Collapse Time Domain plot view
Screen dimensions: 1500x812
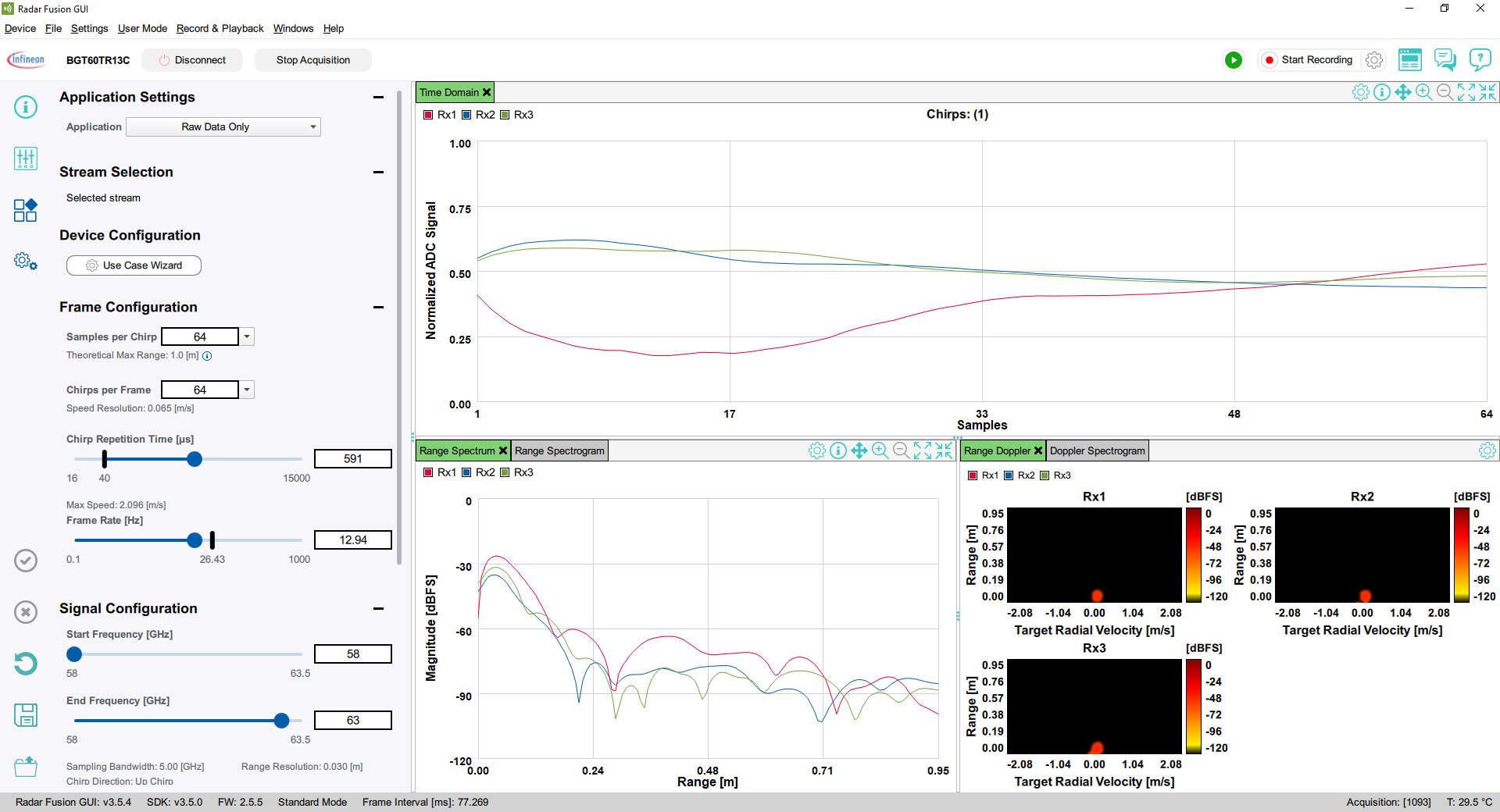click(1487, 92)
